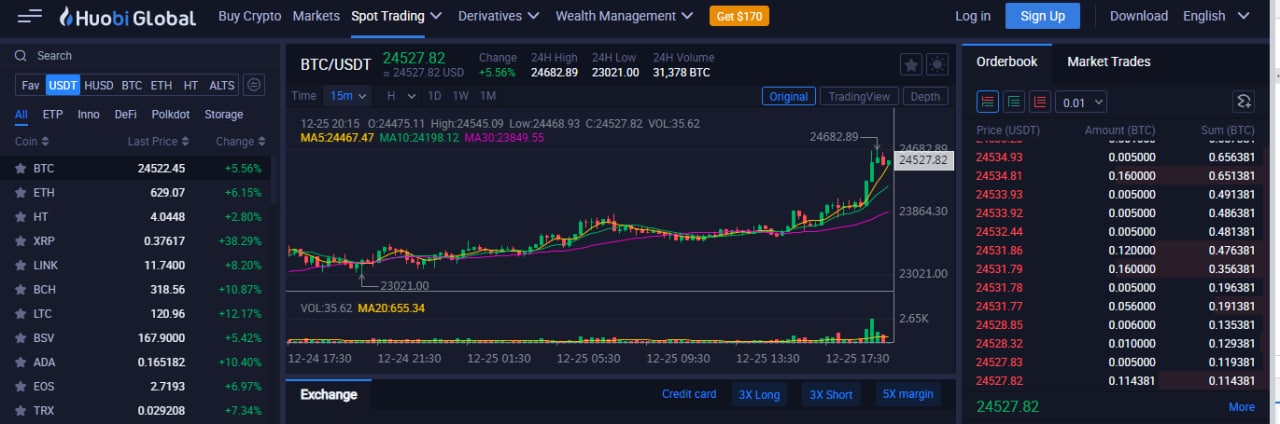
Task: Select the Storage category tab
Action: coord(224,114)
